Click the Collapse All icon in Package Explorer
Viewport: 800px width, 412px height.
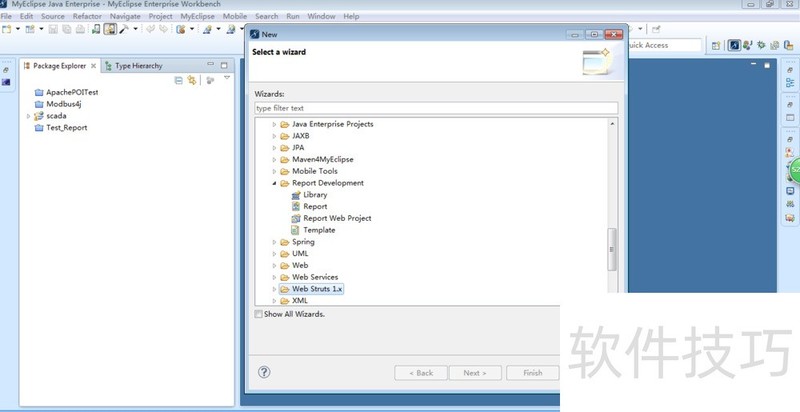tap(179, 80)
